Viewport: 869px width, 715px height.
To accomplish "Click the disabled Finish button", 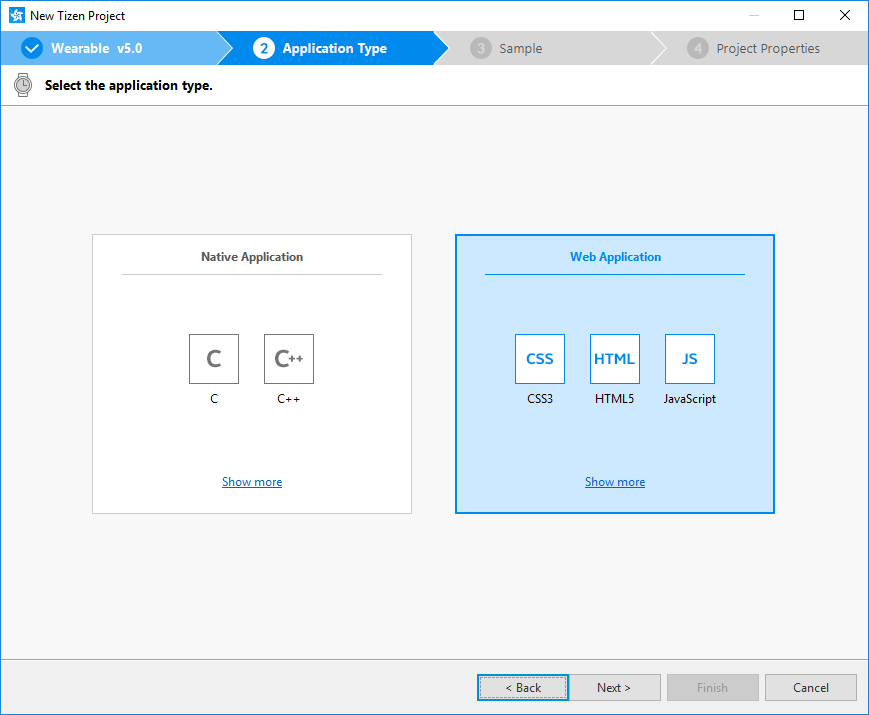I will click(x=712, y=687).
